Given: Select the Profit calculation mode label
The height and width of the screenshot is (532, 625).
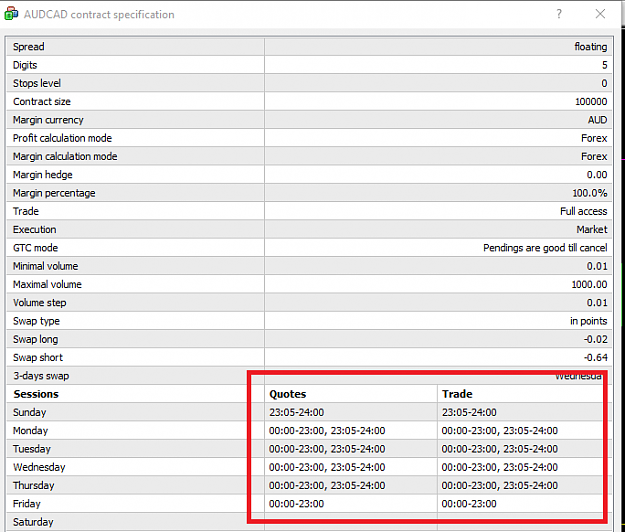Looking at the screenshot, I should [62, 138].
